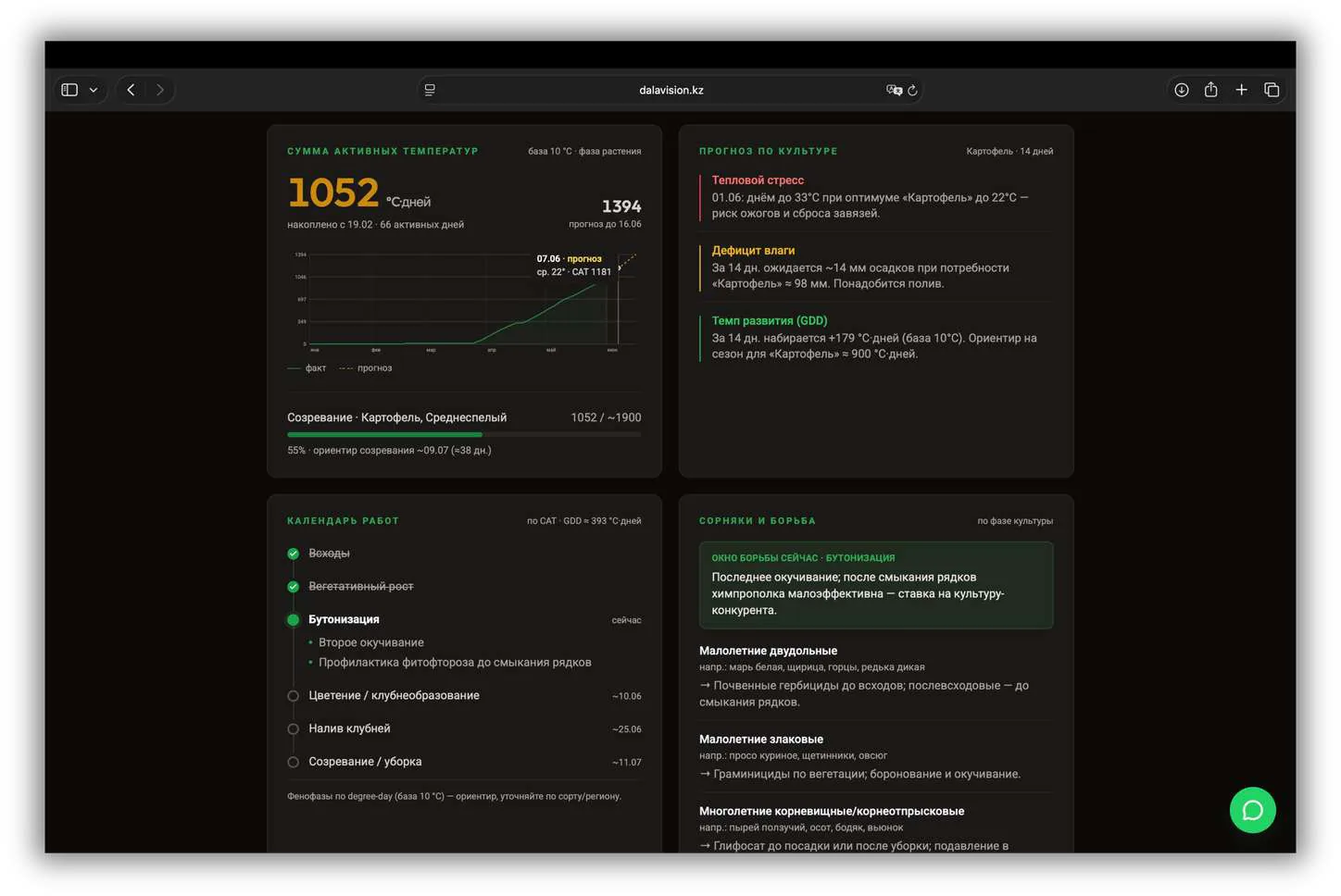Click the 'Темп развития (GDD)' heading
This screenshot has height=896, width=1341.
(770, 321)
